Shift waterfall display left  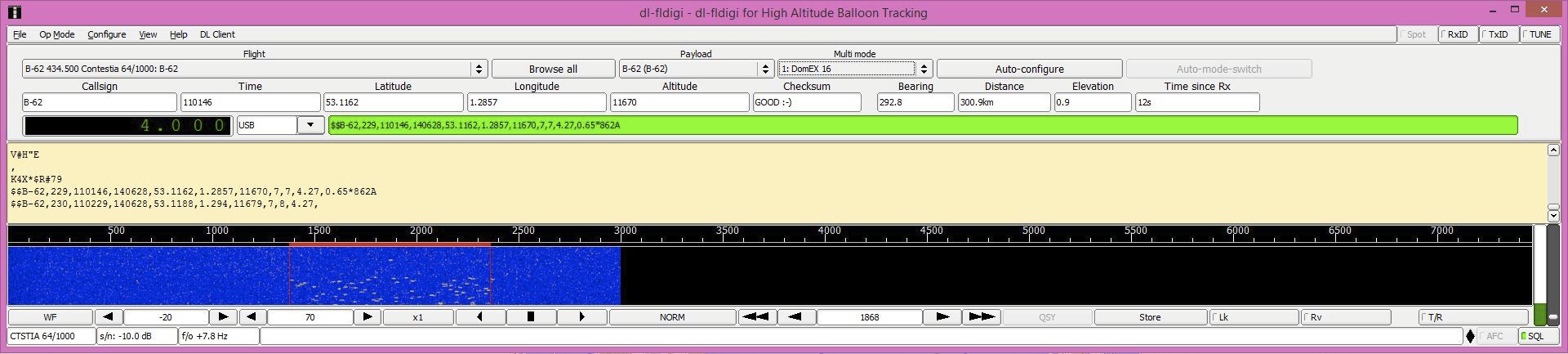479,316
